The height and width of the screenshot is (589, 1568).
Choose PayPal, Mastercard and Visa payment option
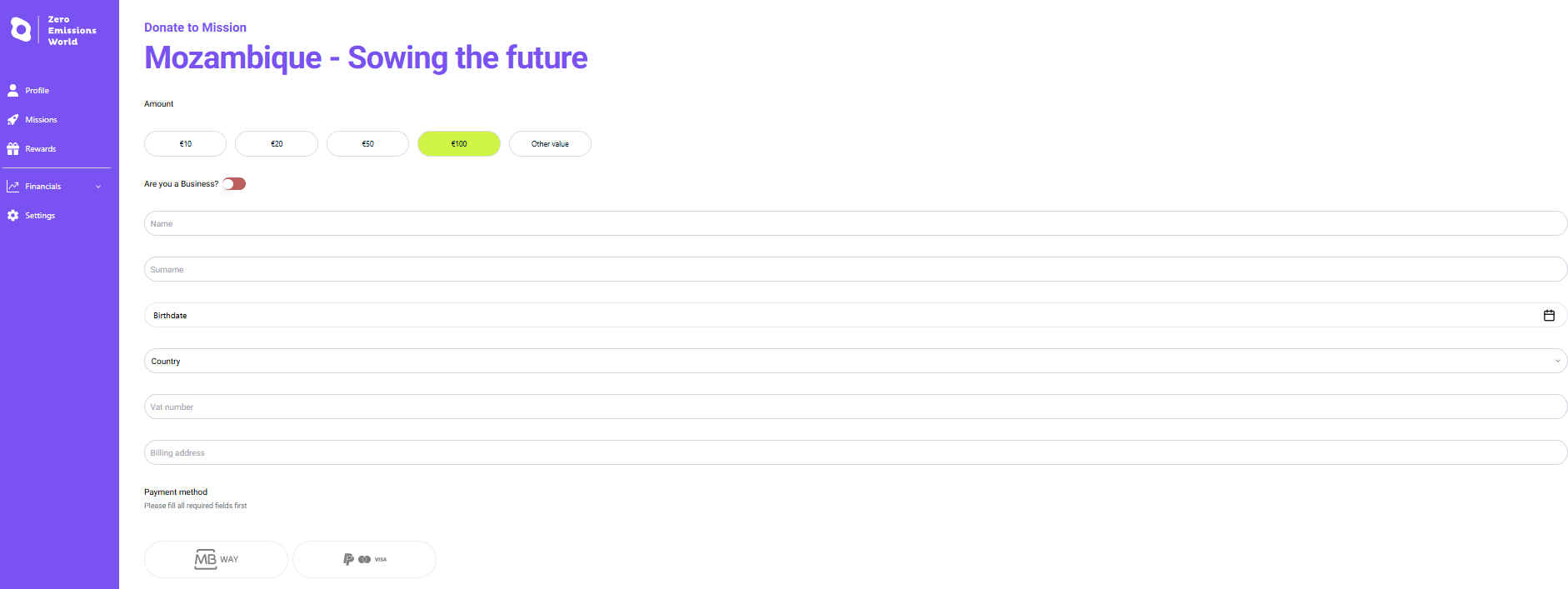click(x=364, y=559)
